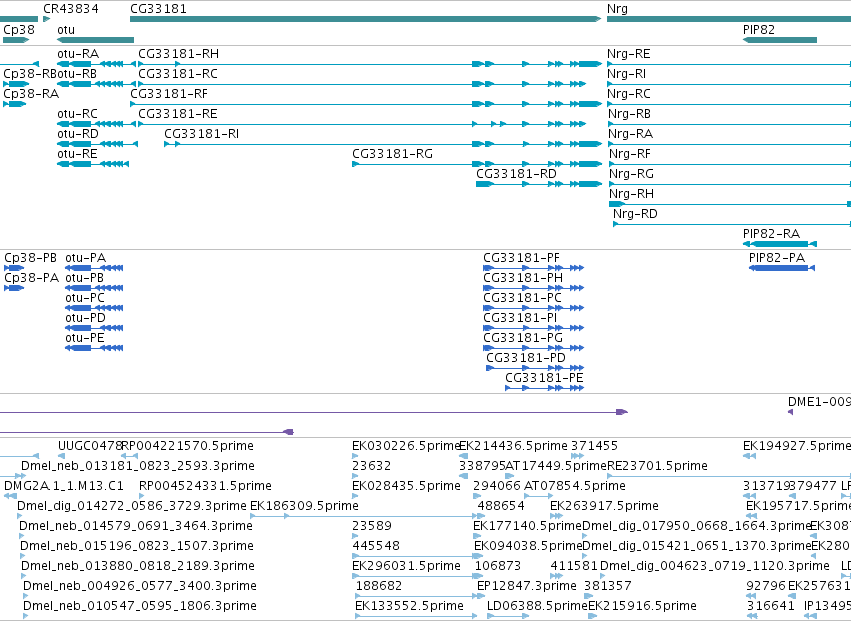Viewport: 851px width, 621px height.
Task: Choose protein otu-PE
Action: tap(85, 338)
